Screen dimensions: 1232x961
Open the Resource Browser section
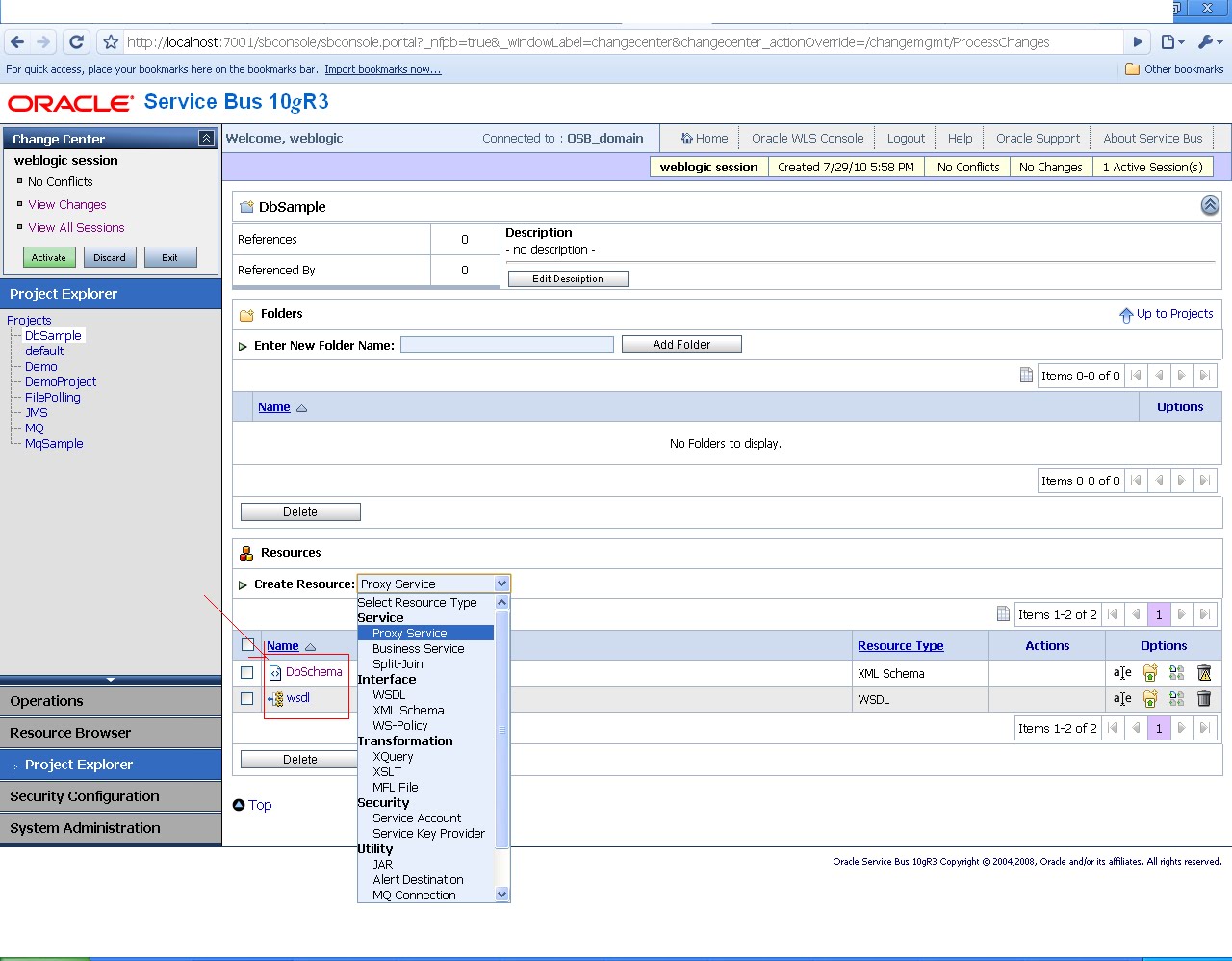pos(111,733)
